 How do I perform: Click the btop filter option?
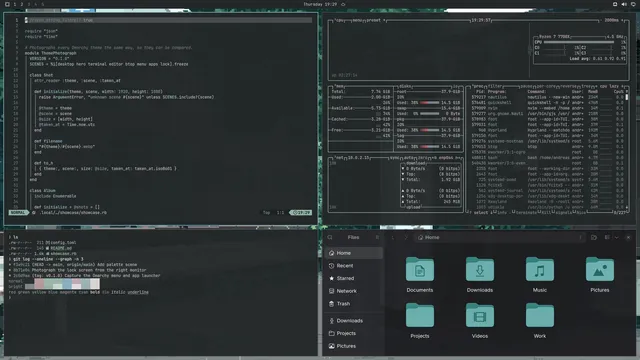click(x=495, y=86)
